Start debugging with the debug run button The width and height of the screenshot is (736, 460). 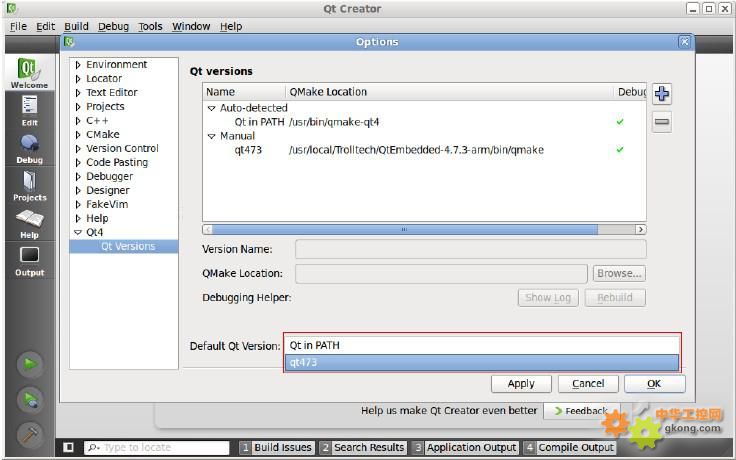pos(30,400)
